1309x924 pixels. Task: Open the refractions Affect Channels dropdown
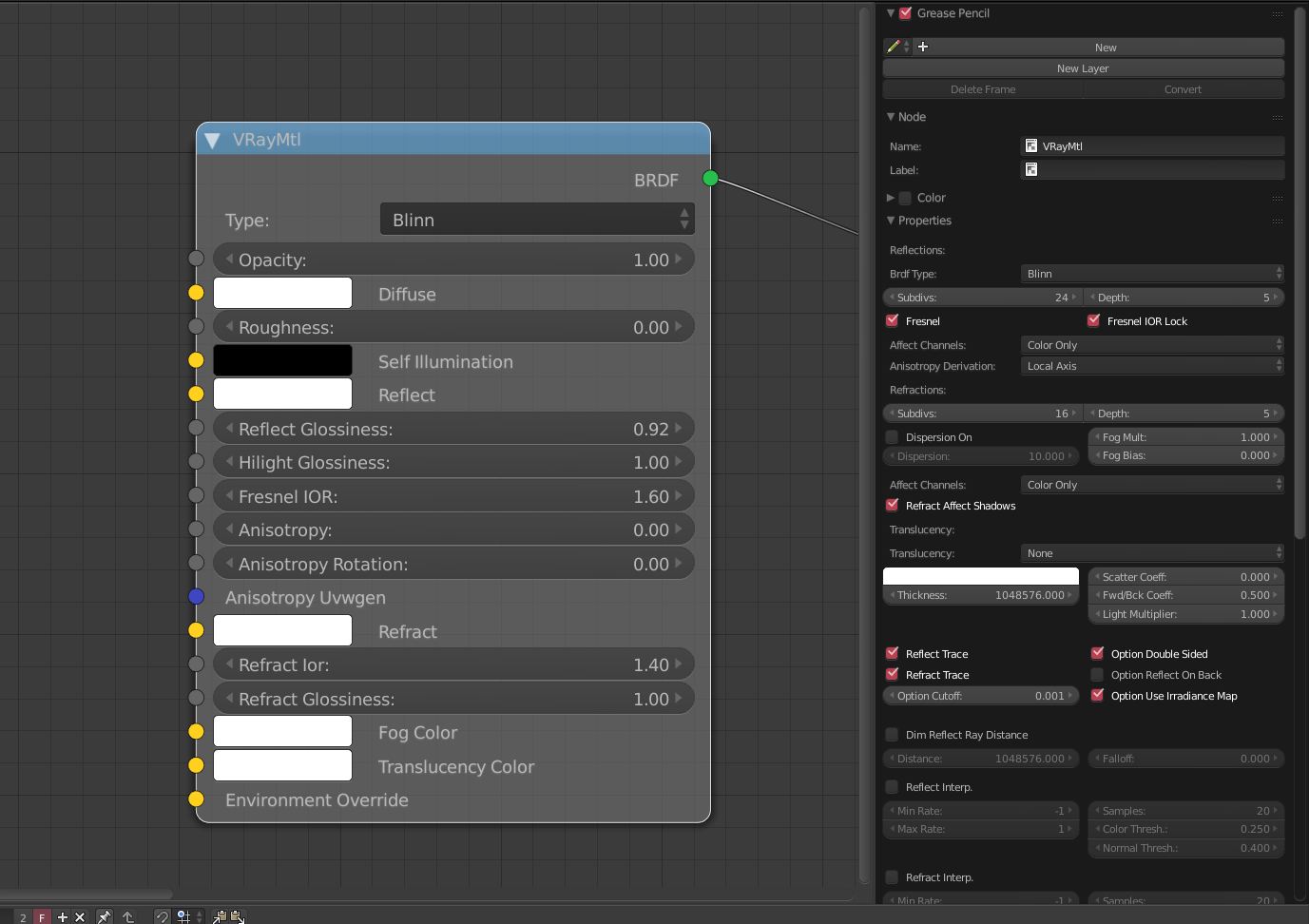[x=1152, y=485]
